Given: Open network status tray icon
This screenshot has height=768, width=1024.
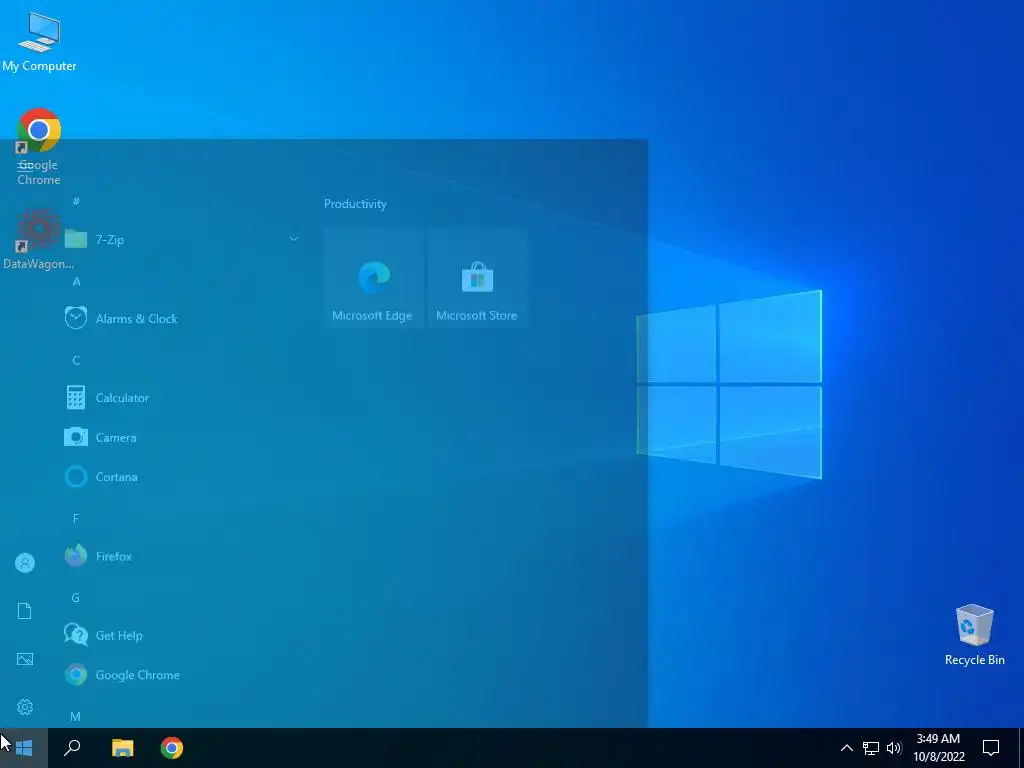Looking at the screenshot, I should pos(871,748).
